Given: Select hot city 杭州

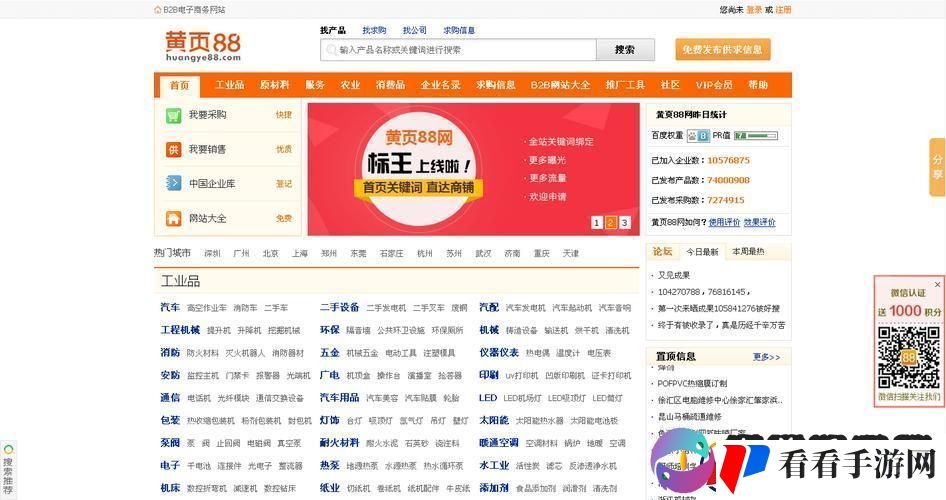Looking at the screenshot, I should 425,254.
